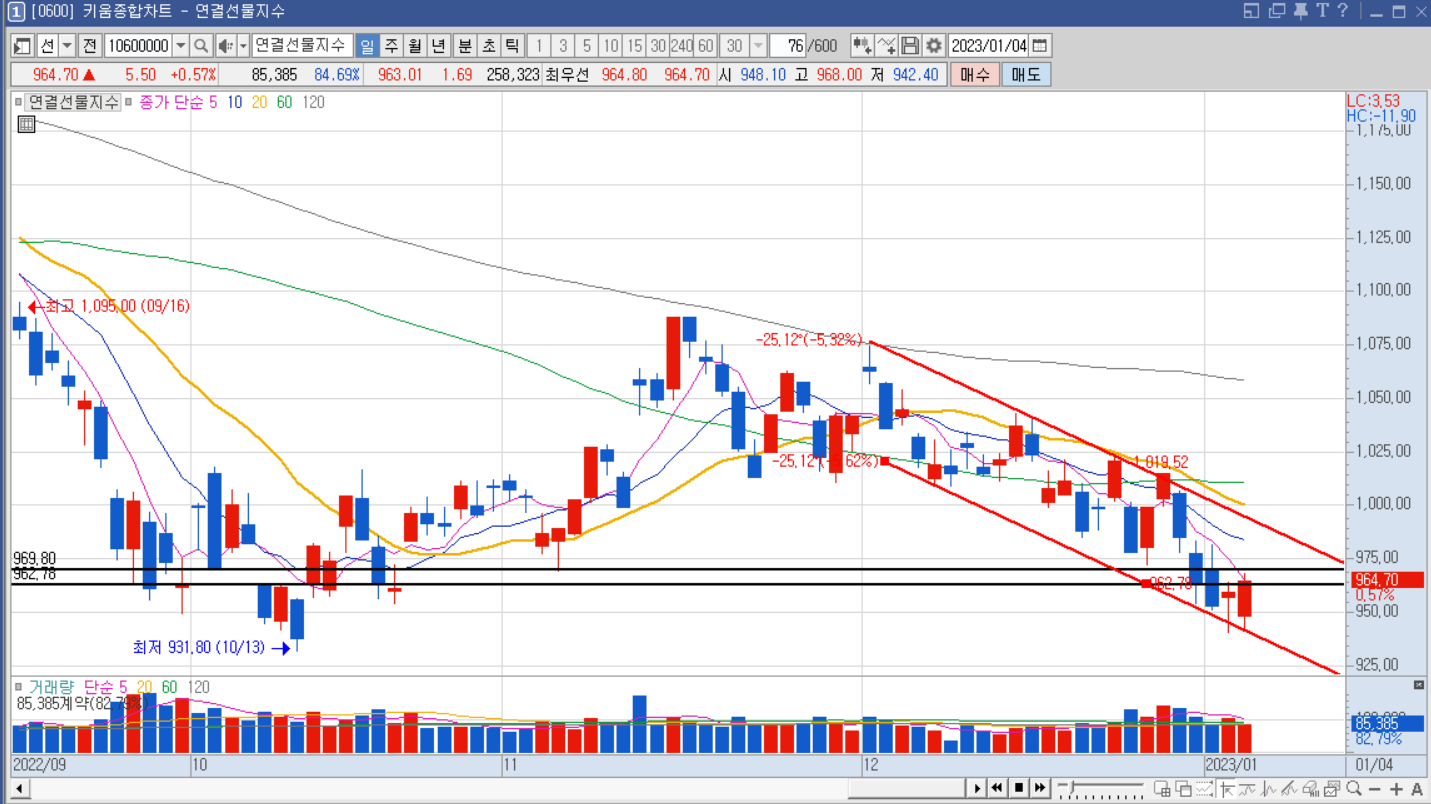This screenshot has height=804, width=1431.
Task: Open chart settings gear icon
Action: coord(934,46)
